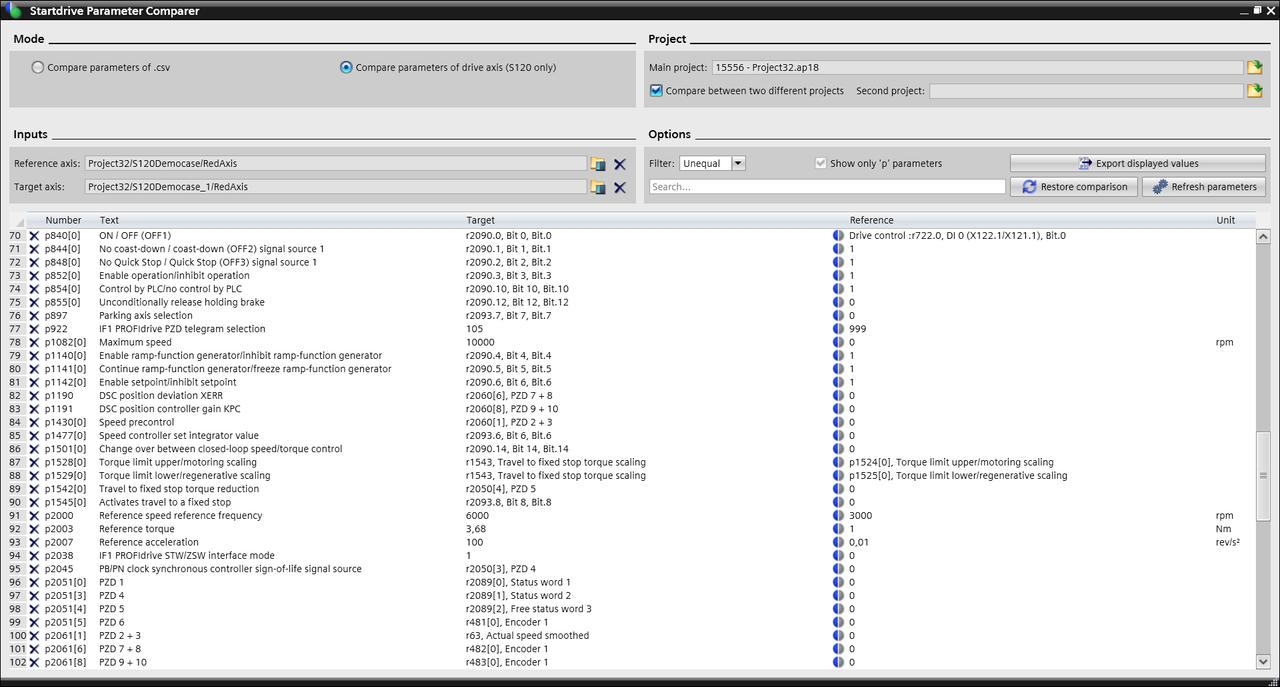The height and width of the screenshot is (687, 1280).
Task: Select Compare parameters of .csv mode
Action: [x=38, y=68]
